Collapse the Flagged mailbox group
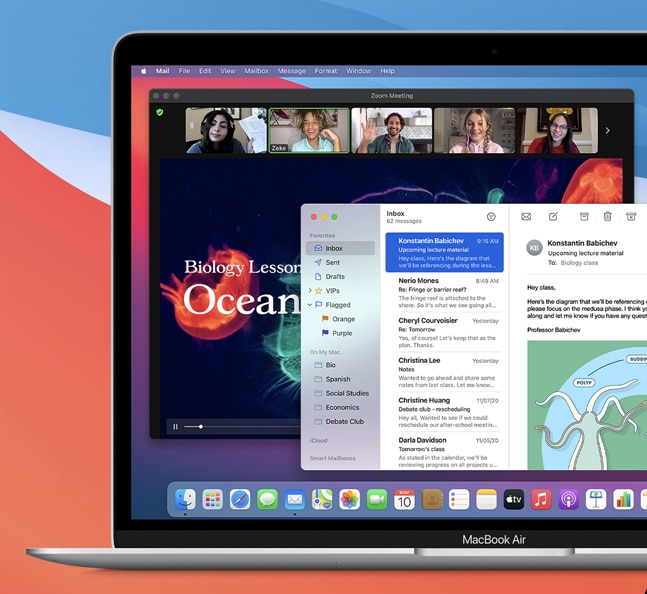This screenshot has height=594, width=647. pos(310,304)
